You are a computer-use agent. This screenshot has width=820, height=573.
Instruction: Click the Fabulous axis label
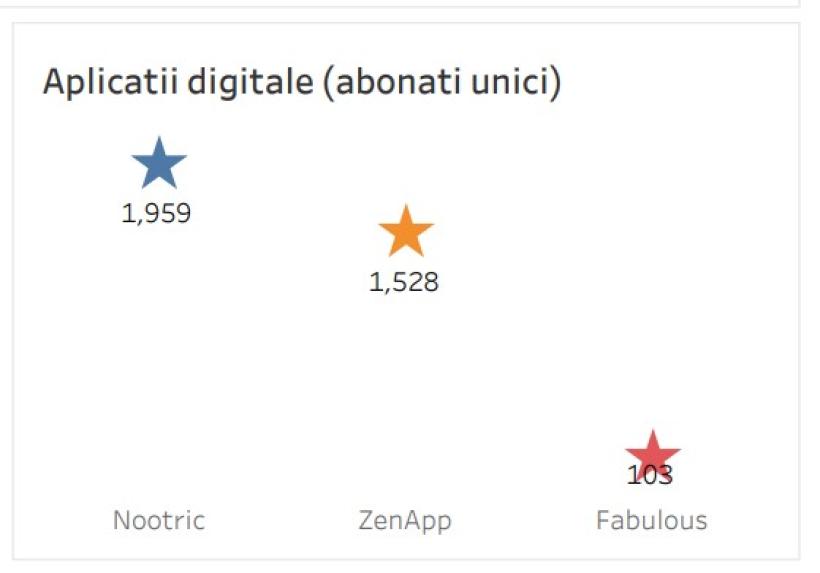pos(651,520)
